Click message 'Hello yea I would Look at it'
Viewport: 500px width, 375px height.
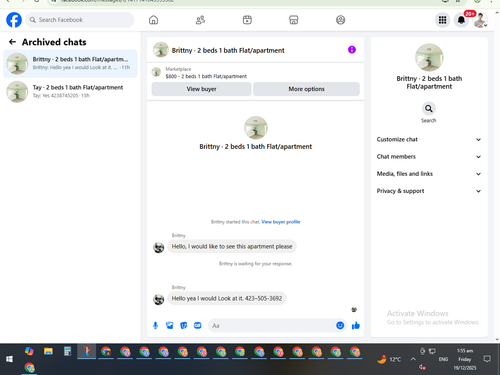coord(227,298)
